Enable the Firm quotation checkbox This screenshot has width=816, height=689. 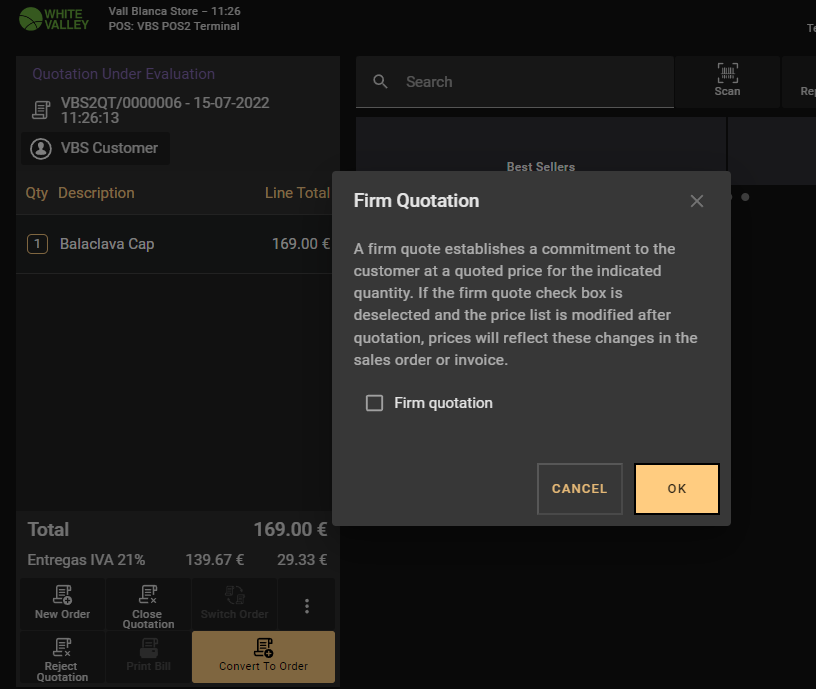tap(375, 403)
